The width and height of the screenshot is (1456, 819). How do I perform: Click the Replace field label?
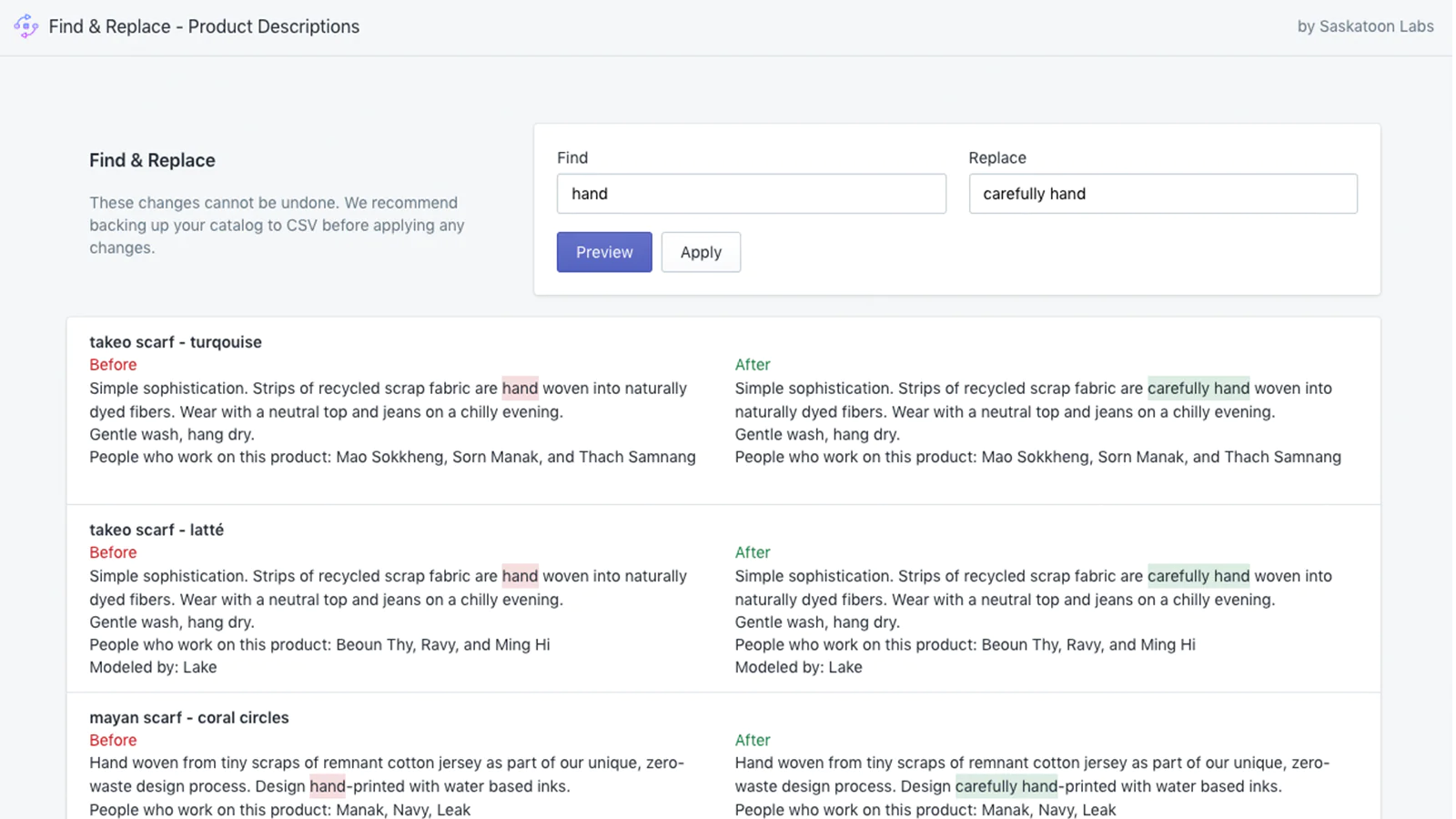point(996,157)
